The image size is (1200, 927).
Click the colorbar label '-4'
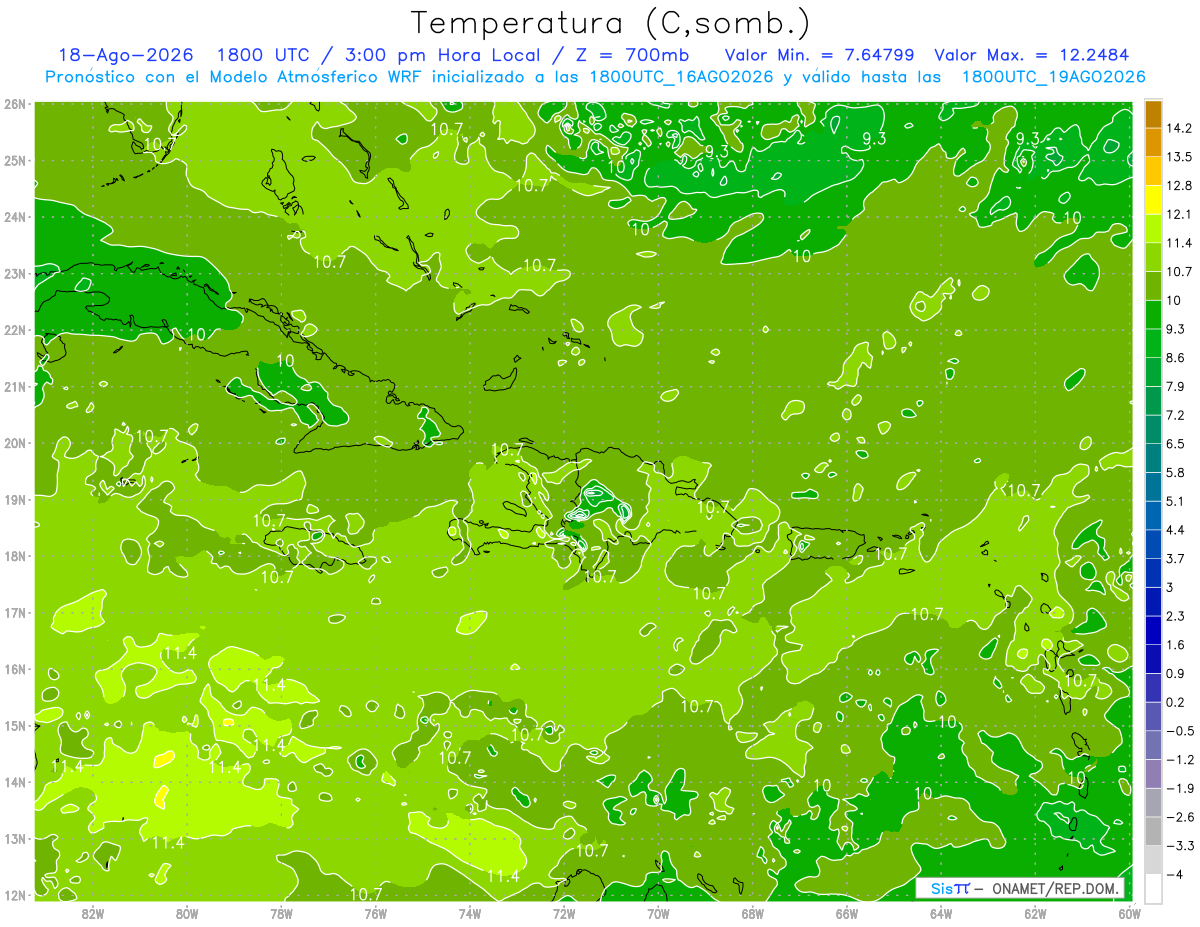1173,874
